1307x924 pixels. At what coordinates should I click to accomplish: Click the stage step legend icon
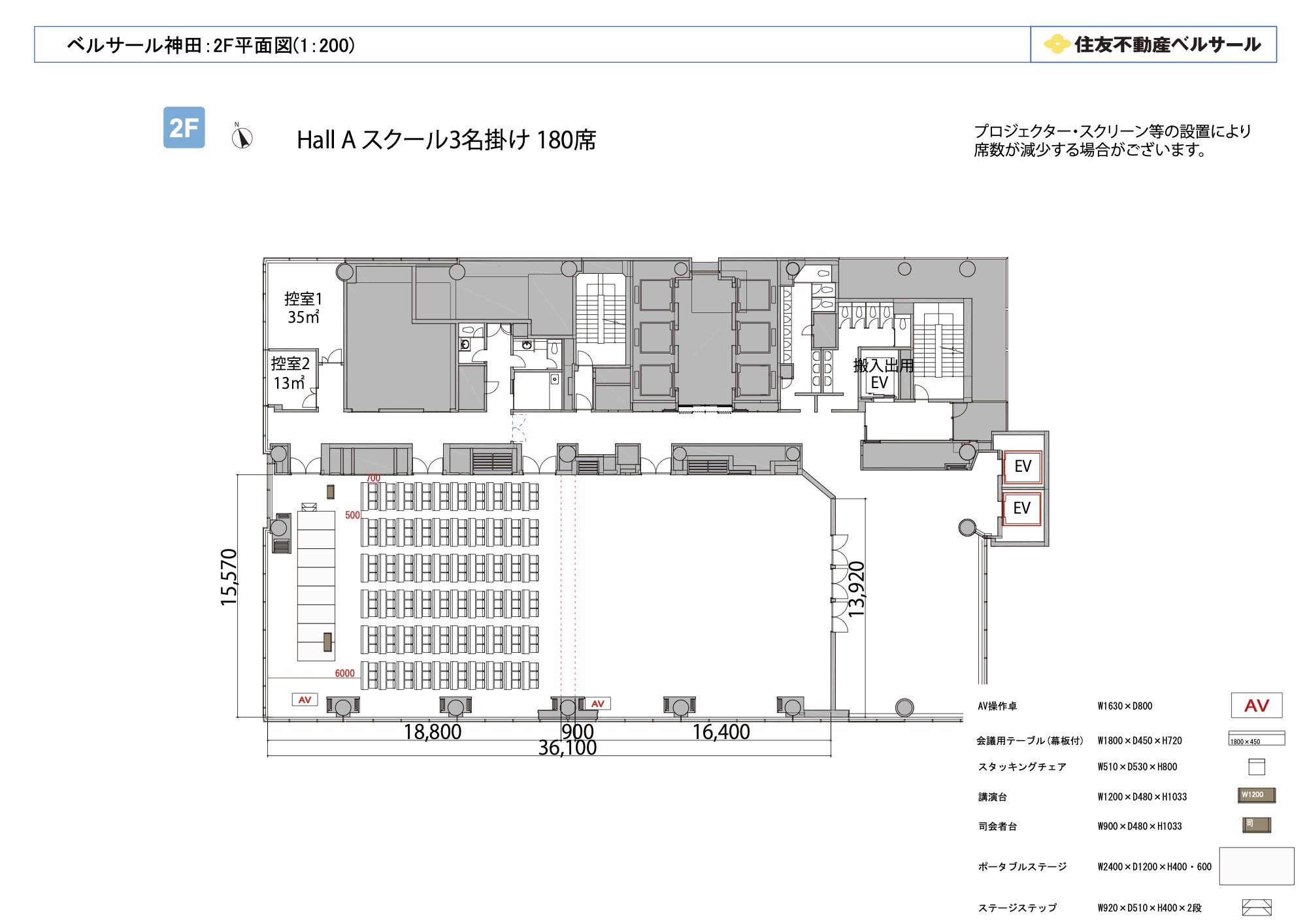[x=1256, y=907]
